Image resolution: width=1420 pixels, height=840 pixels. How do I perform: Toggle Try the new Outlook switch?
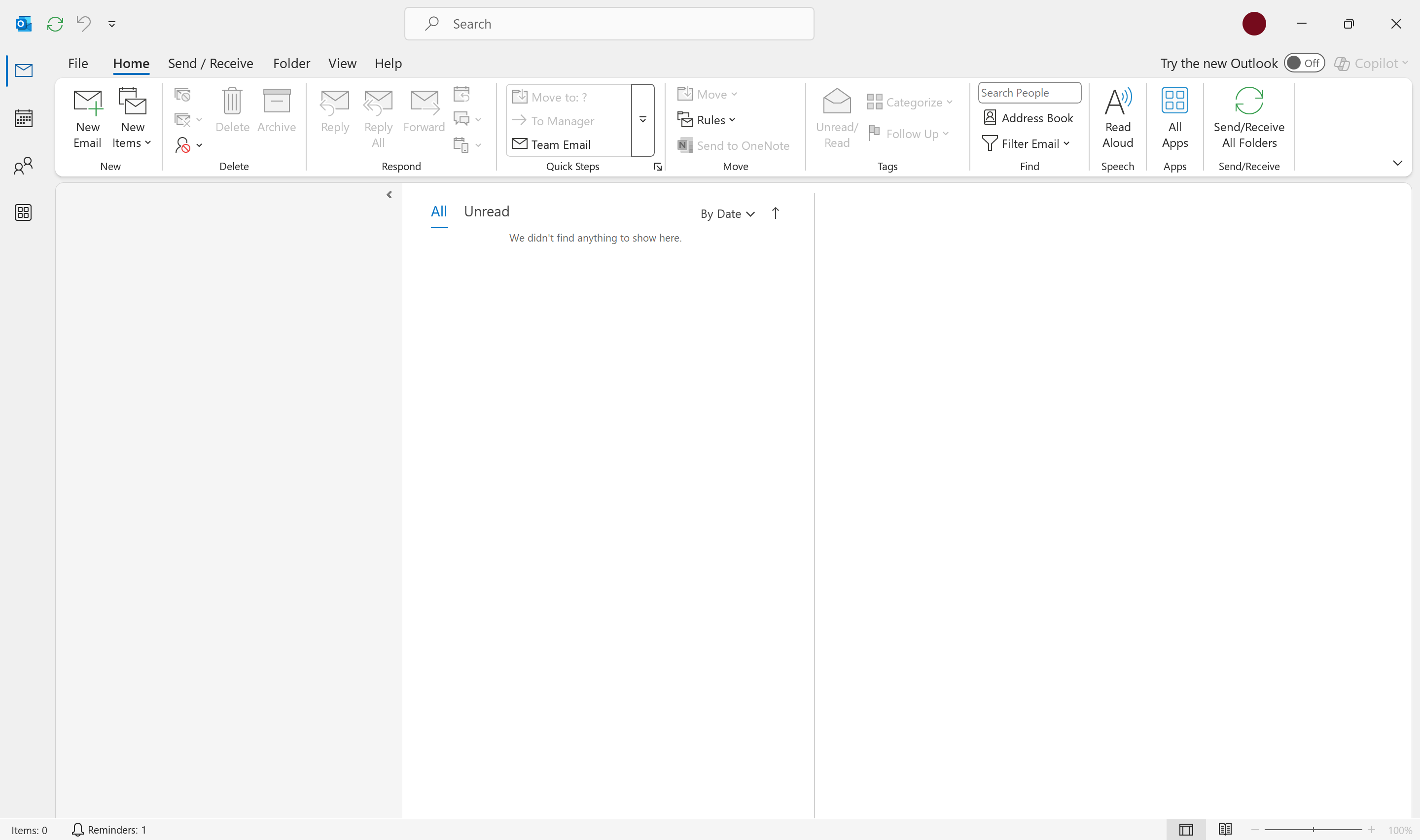(1304, 63)
